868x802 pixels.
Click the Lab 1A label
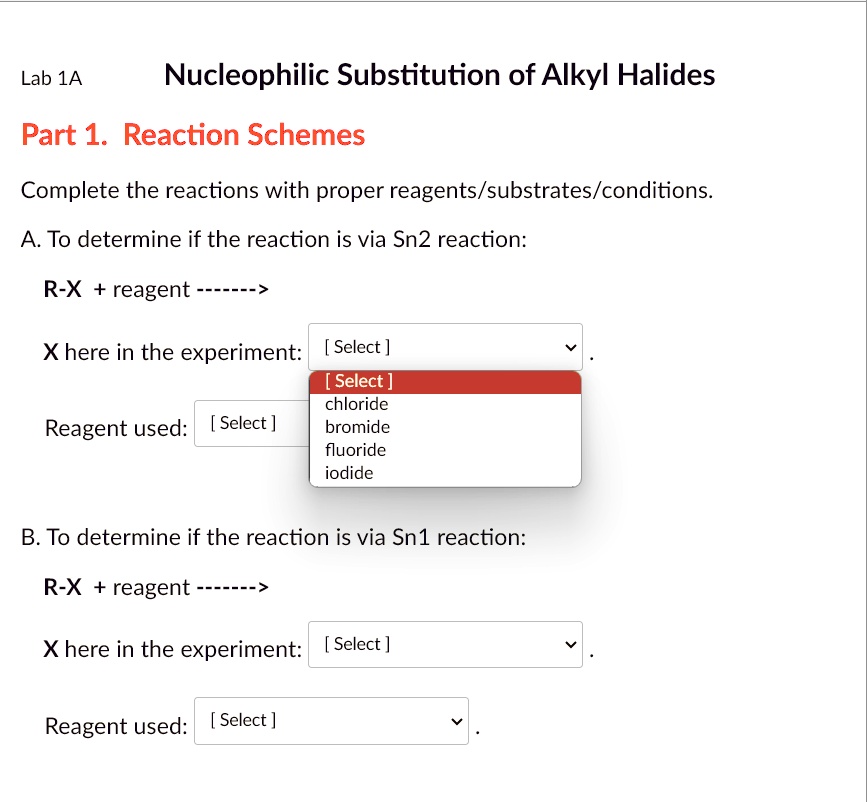coord(52,77)
